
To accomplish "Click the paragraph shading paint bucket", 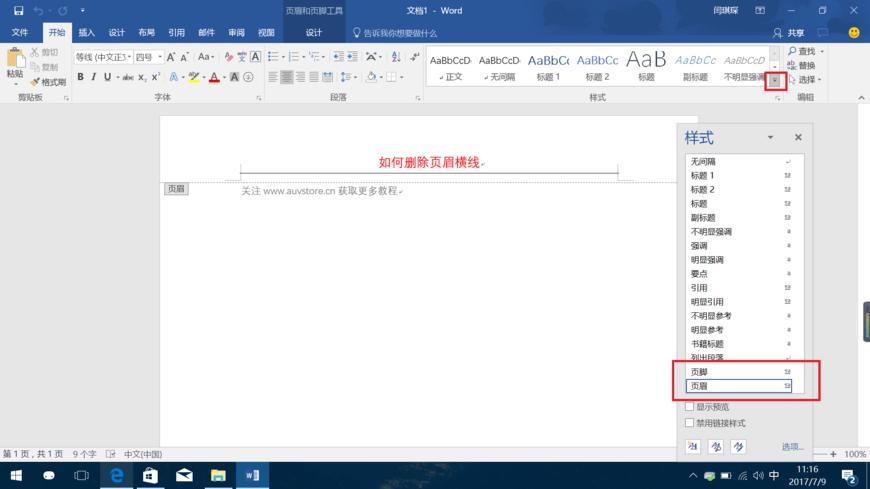I will tap(371, 77).
